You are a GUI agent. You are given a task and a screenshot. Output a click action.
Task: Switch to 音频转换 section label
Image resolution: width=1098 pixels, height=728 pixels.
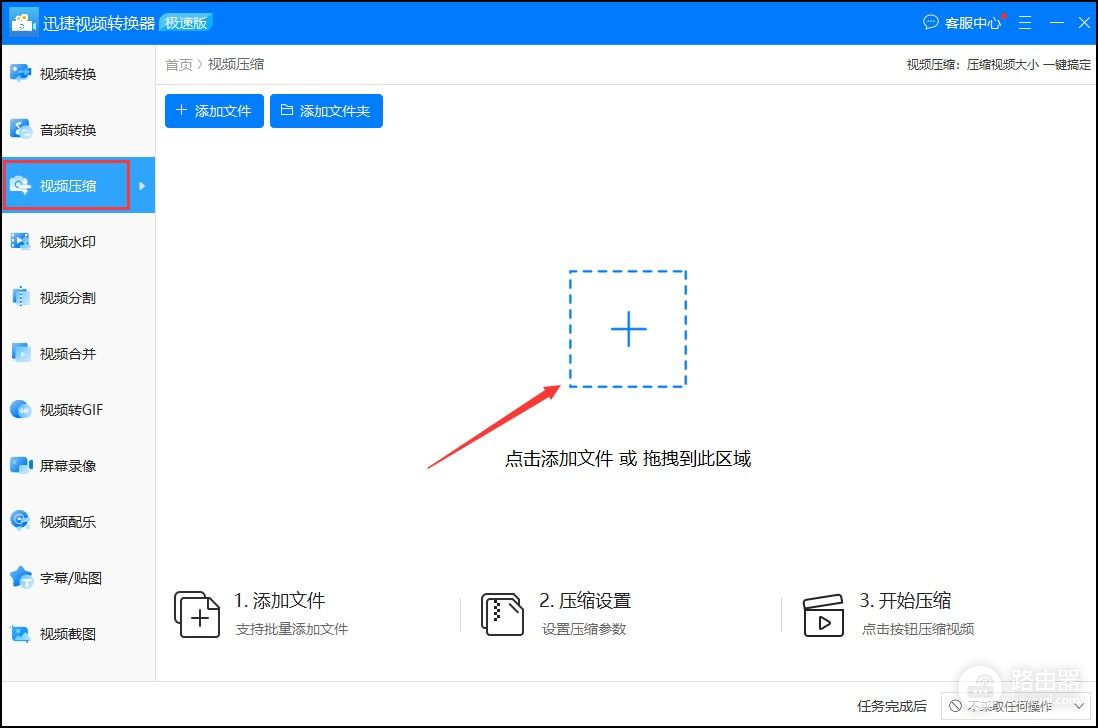68,130
